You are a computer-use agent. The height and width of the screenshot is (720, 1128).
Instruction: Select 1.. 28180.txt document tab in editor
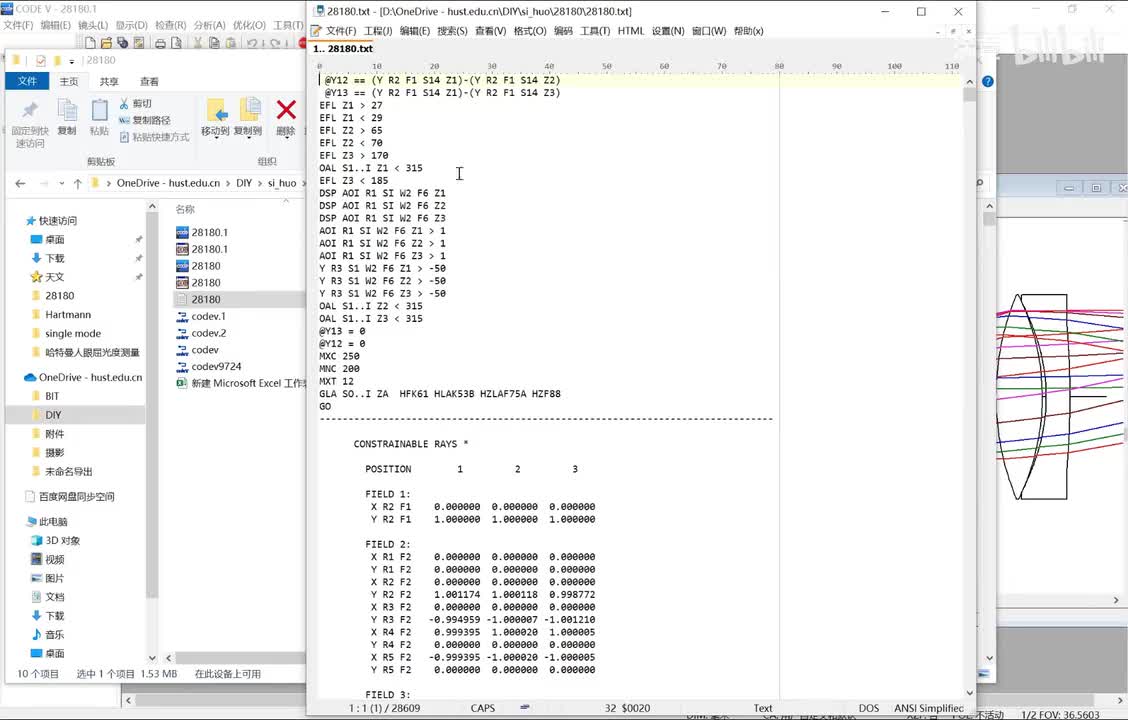(x=343, y=49)
